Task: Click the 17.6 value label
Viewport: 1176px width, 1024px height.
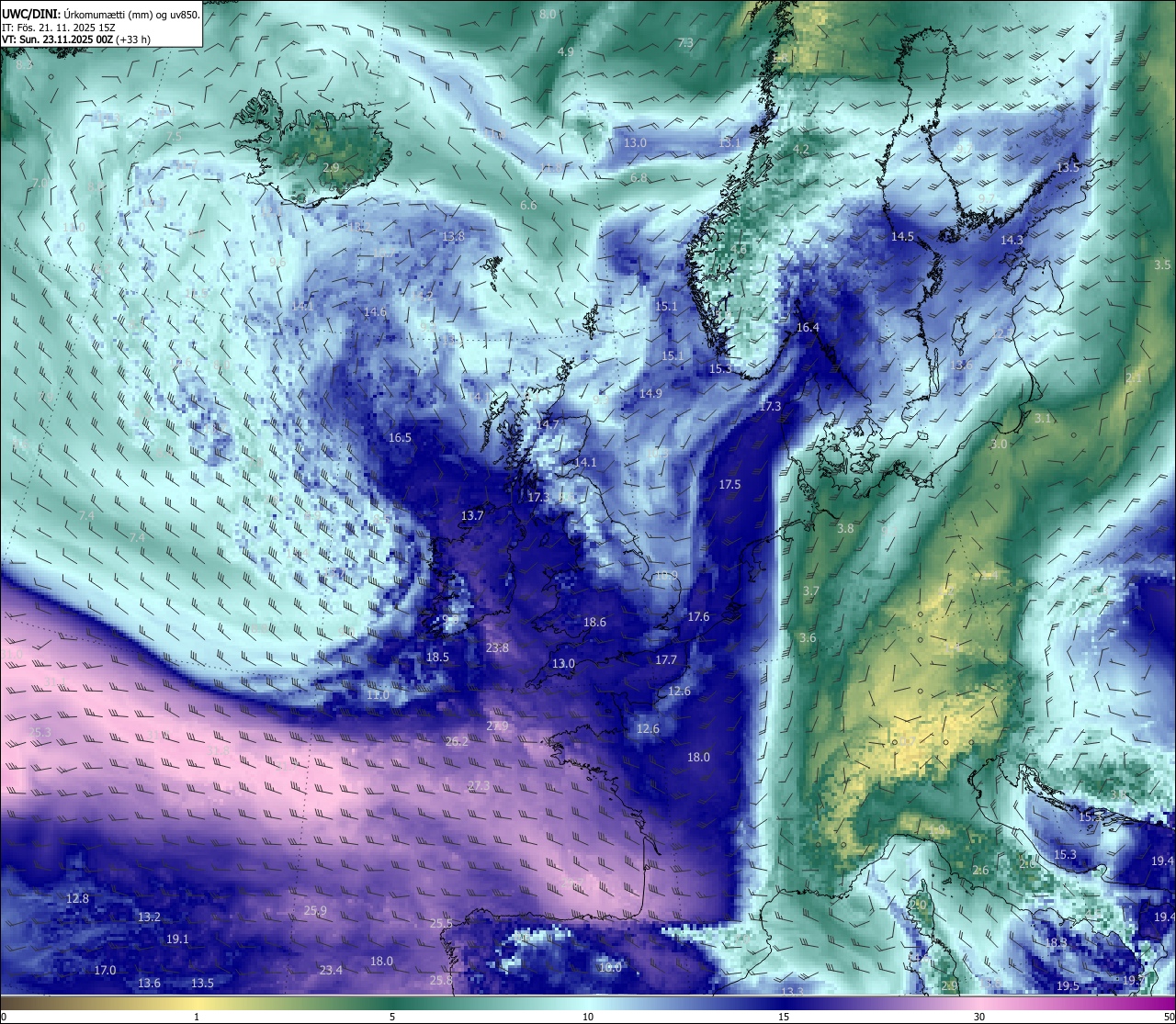Action: pyautogui.click(x=698, y=617)
